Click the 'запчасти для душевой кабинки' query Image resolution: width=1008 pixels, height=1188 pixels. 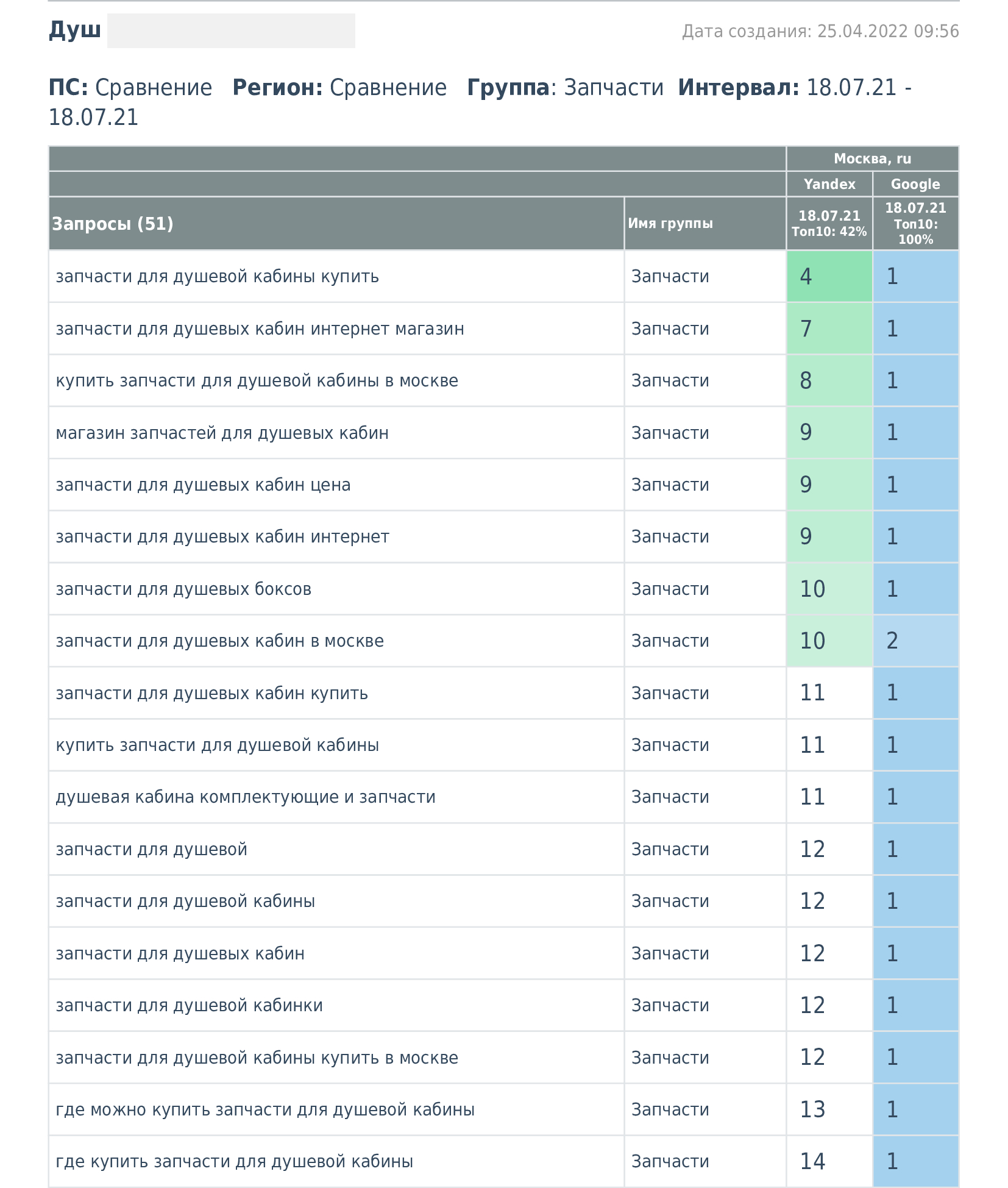189,1006
